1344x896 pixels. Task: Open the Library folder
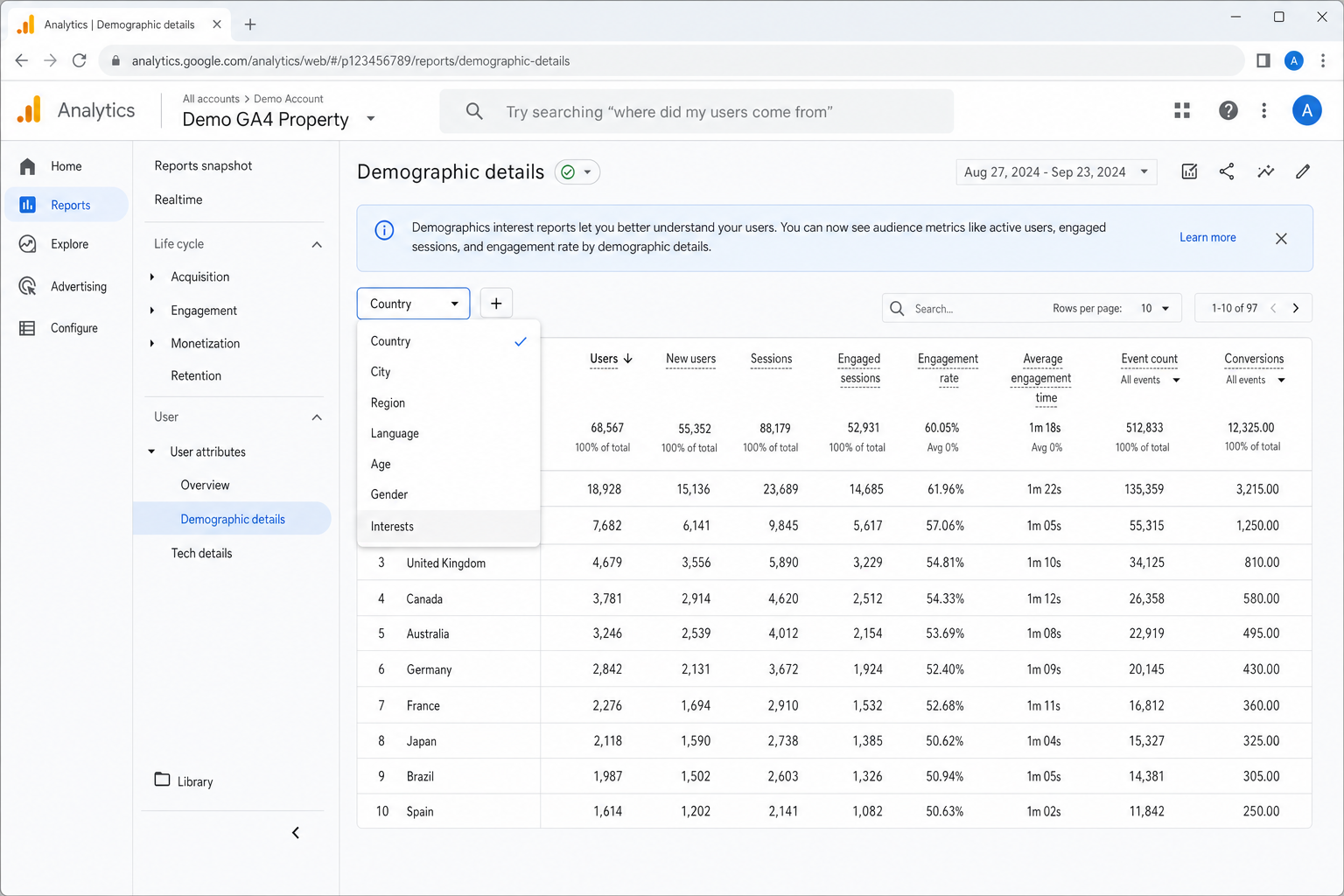point(184,780)
